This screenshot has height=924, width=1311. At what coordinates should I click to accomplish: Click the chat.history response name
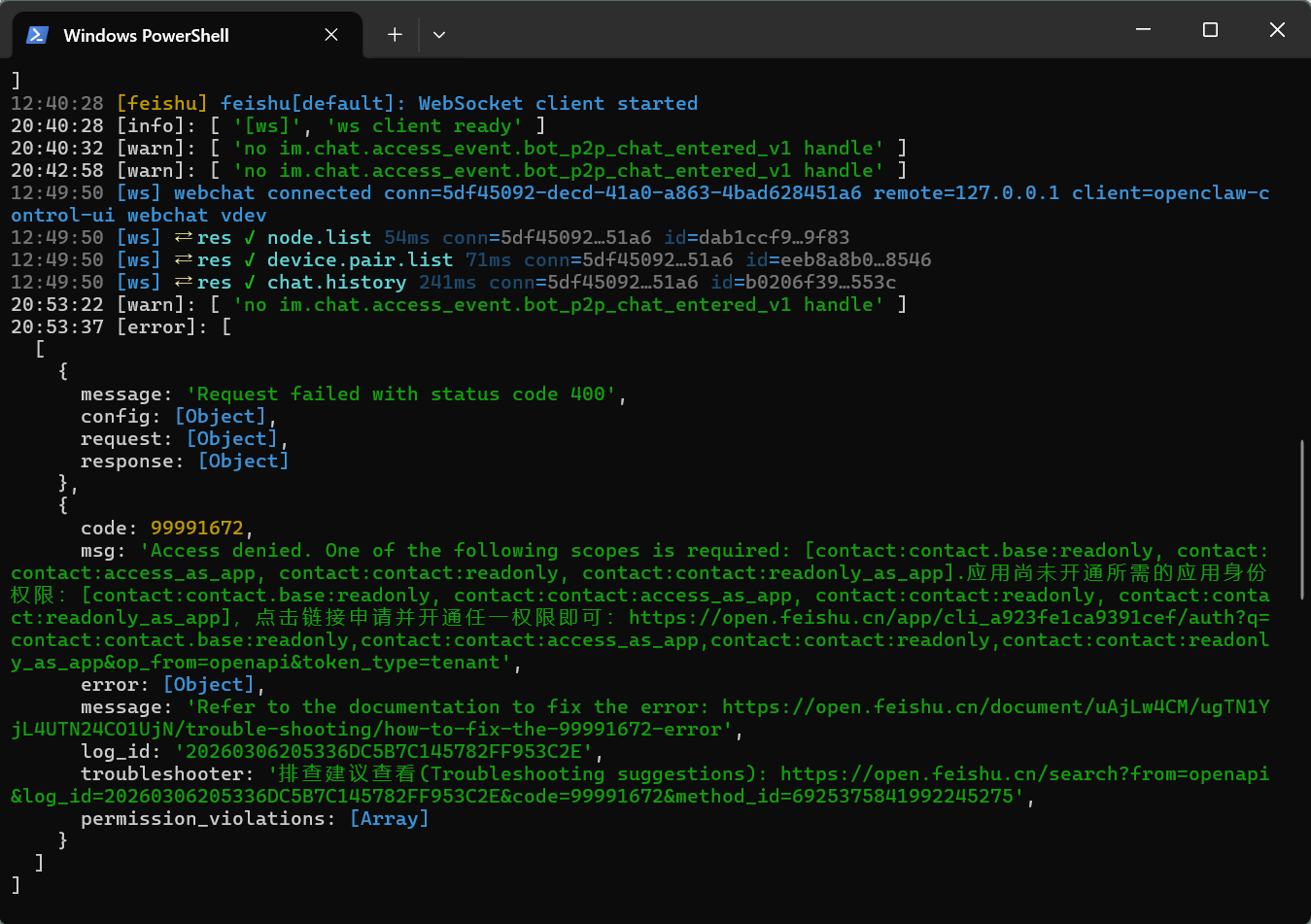[x=337, y=282]
